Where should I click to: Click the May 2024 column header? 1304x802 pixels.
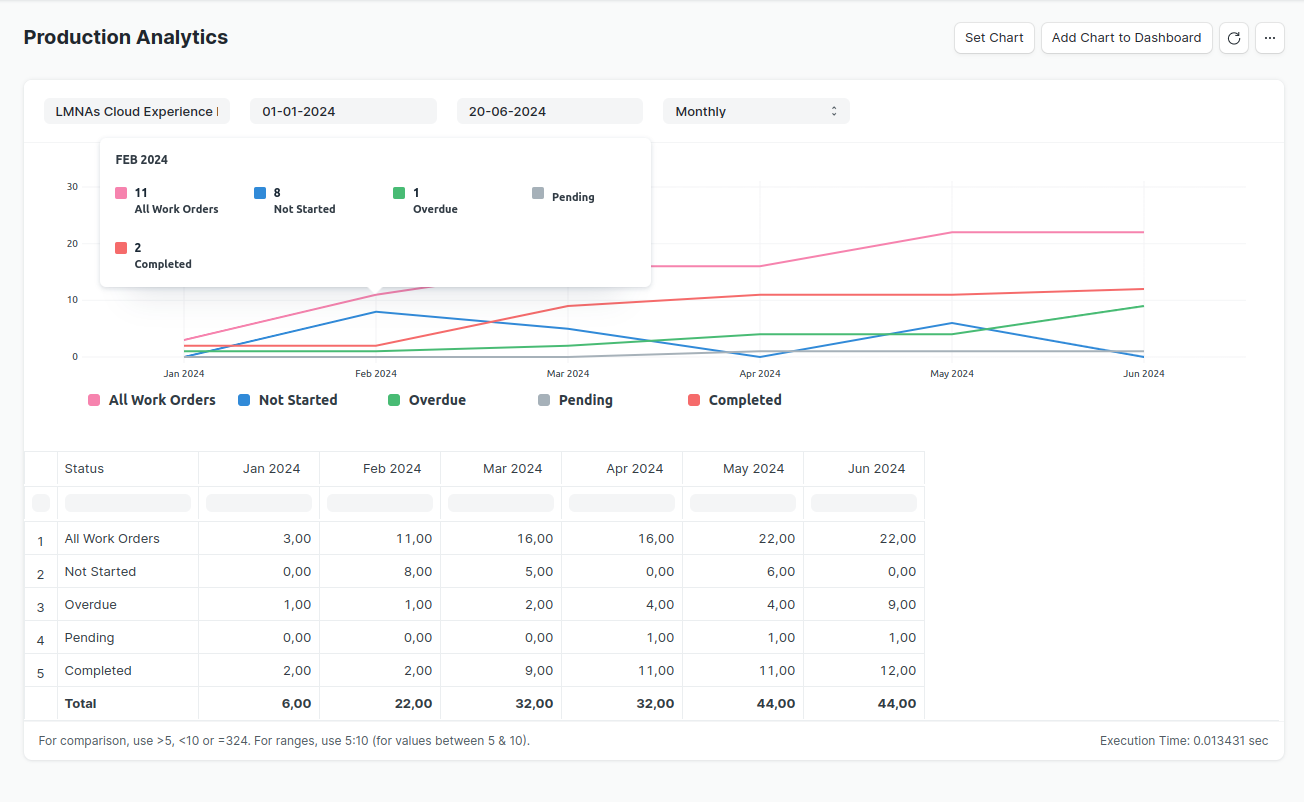743,468
